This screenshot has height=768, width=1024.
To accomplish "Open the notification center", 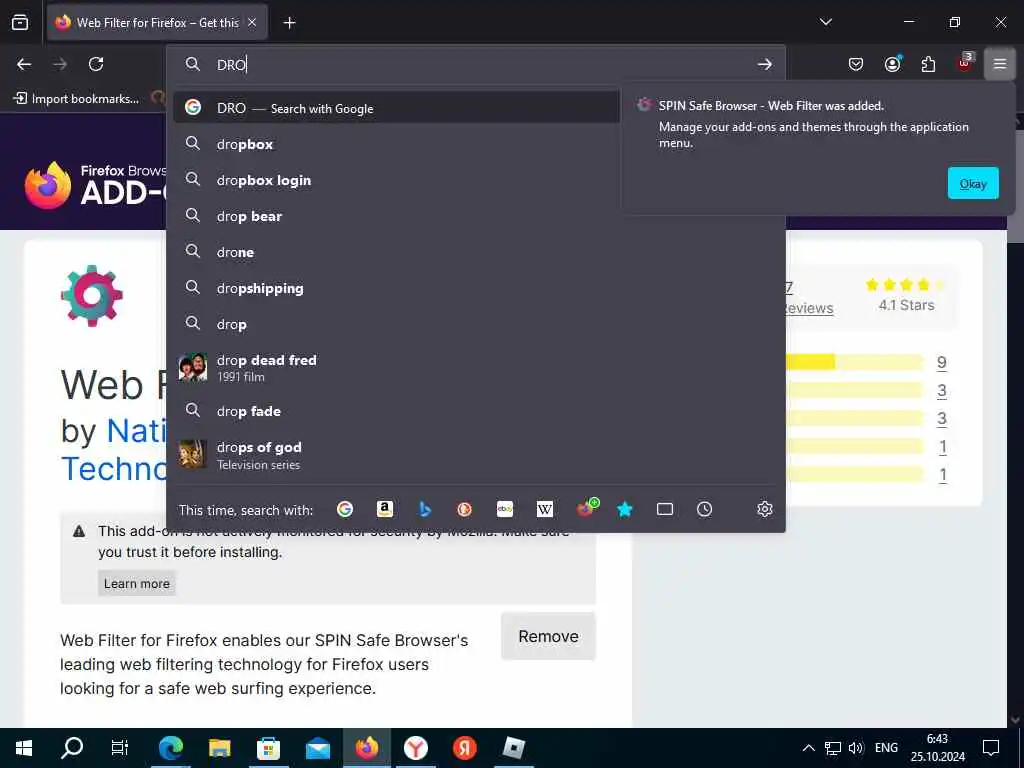I will pyautogui.click(x=991, y=748).
